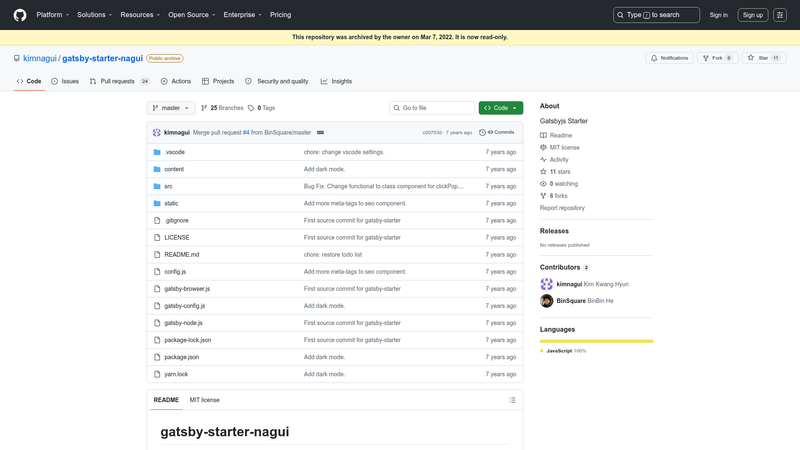Screen dimensions: 800x450
Task: Click the BinSquare contributor avatar
Action: click(x=546, y=301)
